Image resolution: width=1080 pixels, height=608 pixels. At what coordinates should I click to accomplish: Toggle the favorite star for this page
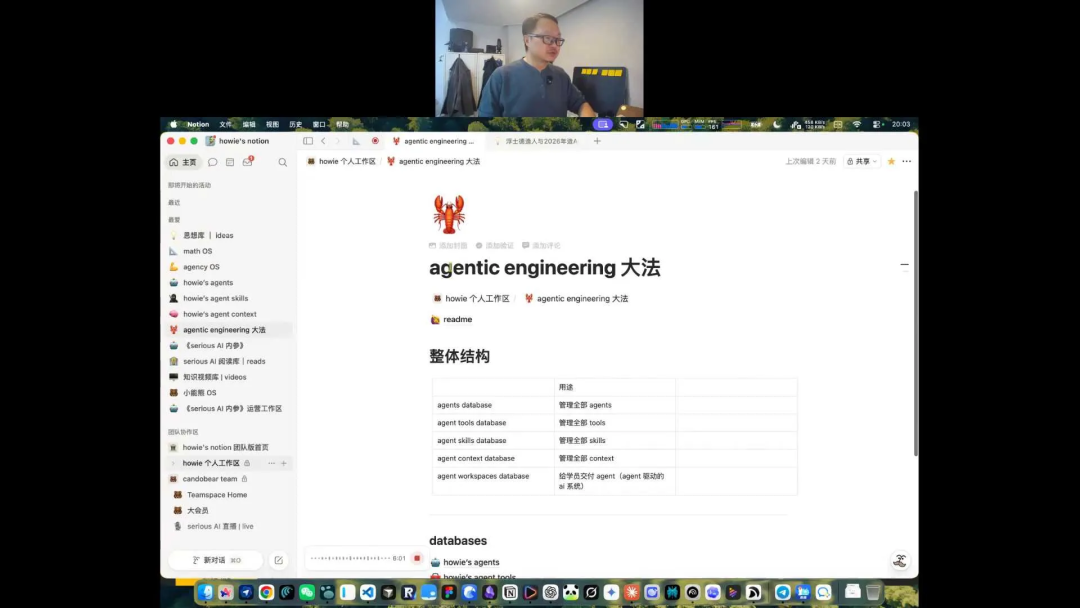[891, 161]
